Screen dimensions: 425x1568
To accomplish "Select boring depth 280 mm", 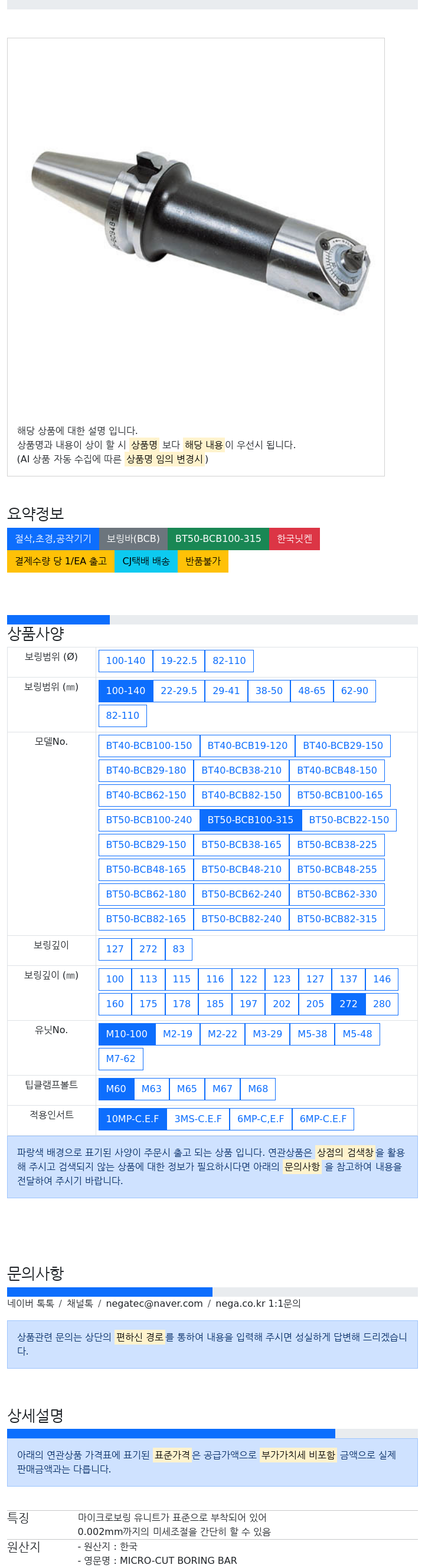I will [382, 1004].
